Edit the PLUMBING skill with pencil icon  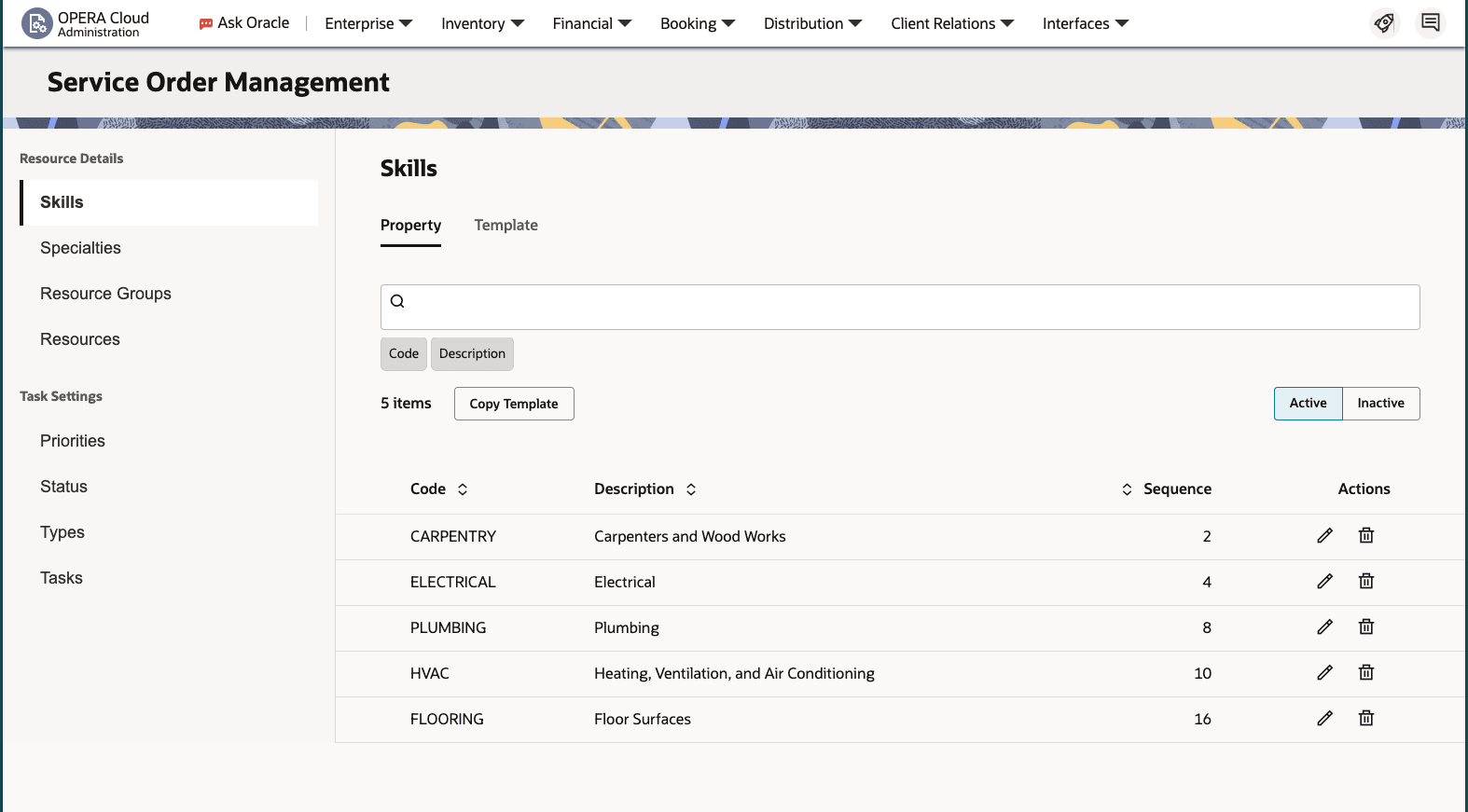tap(1324, 626)
